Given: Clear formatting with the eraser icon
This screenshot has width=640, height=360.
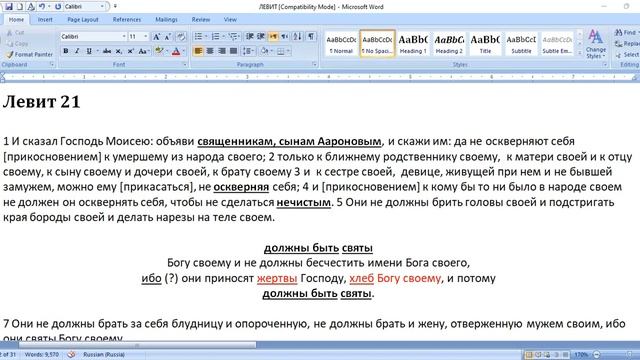Looking at the screenshot, I should pos(181,37).
